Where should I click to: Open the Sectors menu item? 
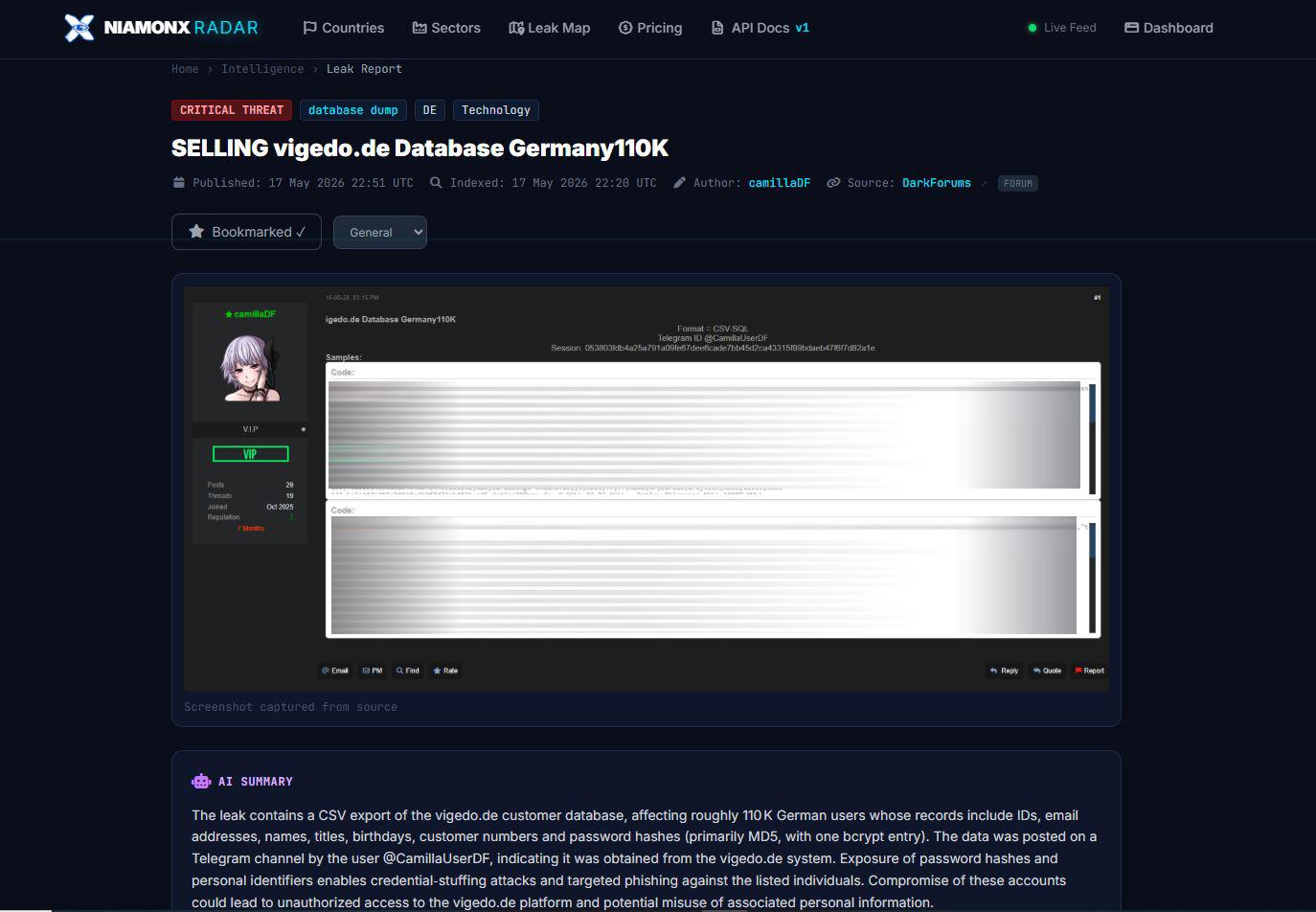pos(446,28)
